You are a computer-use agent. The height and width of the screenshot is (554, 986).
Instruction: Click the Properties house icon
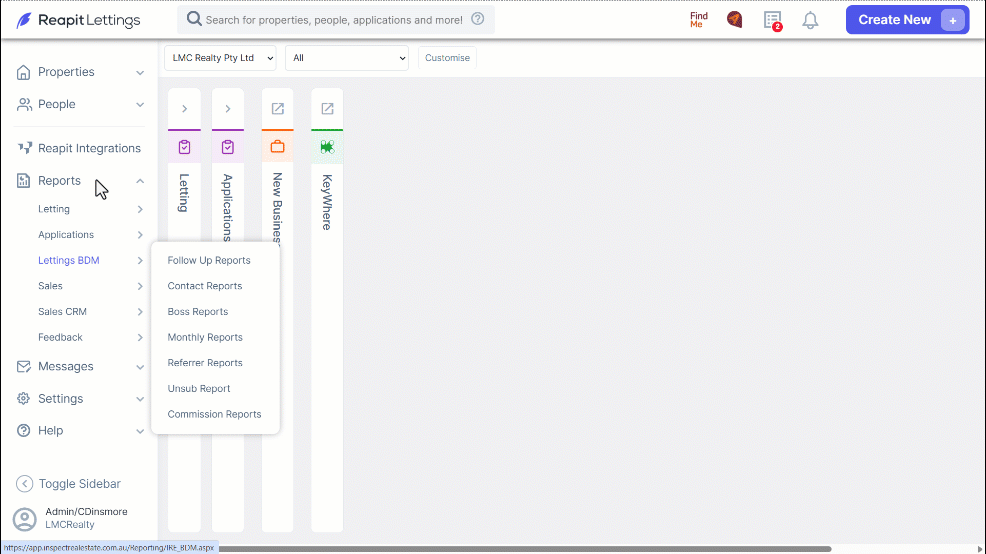pos(23,72)
